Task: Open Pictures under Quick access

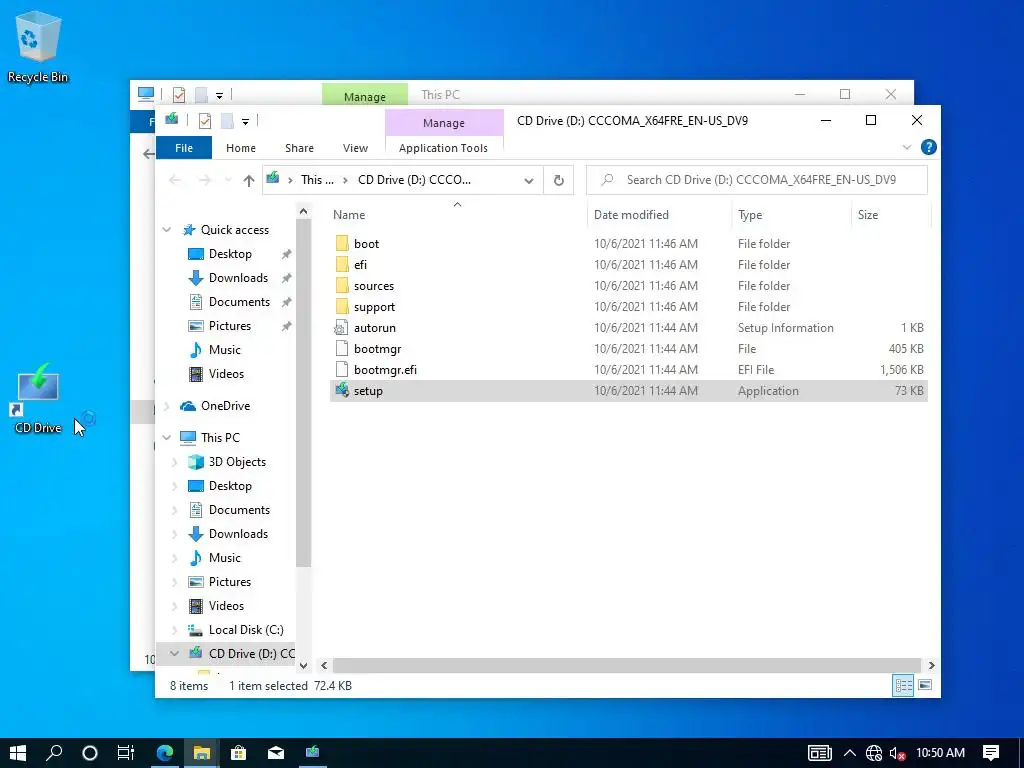Action: (229, 326)
